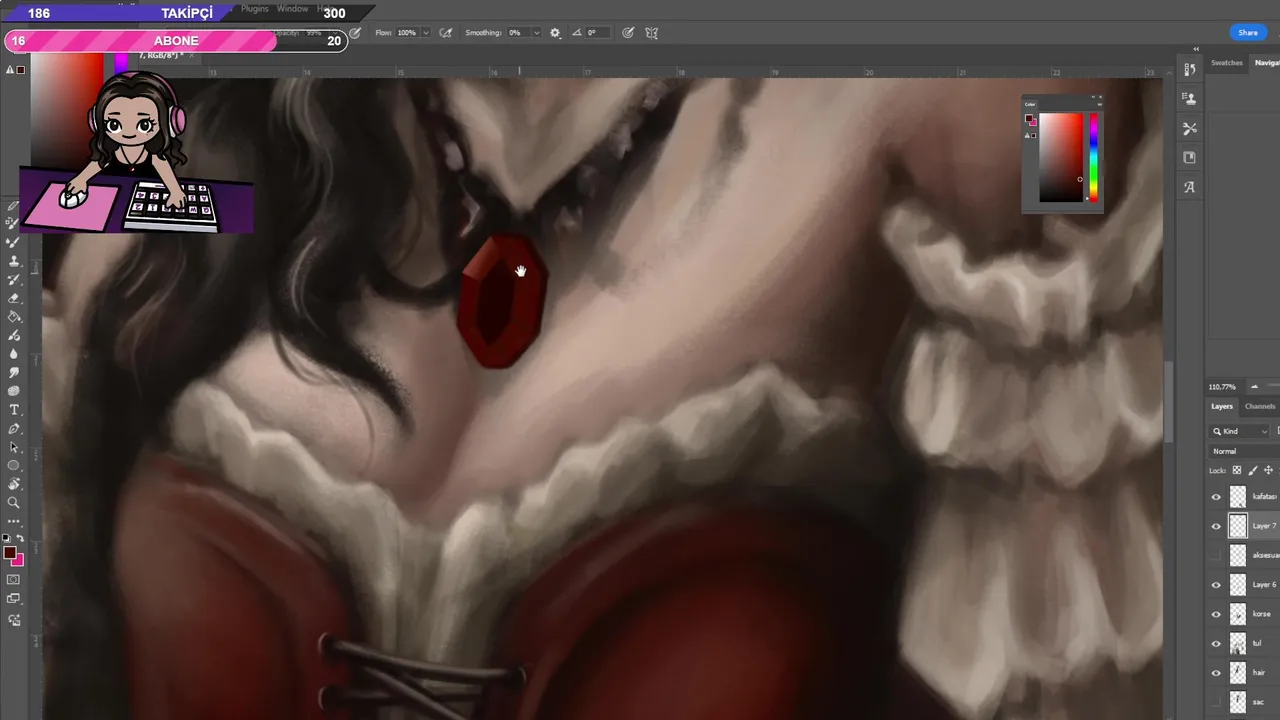Select the Brush tool
The image size is (1280, 720).
[x=14, y=242]
